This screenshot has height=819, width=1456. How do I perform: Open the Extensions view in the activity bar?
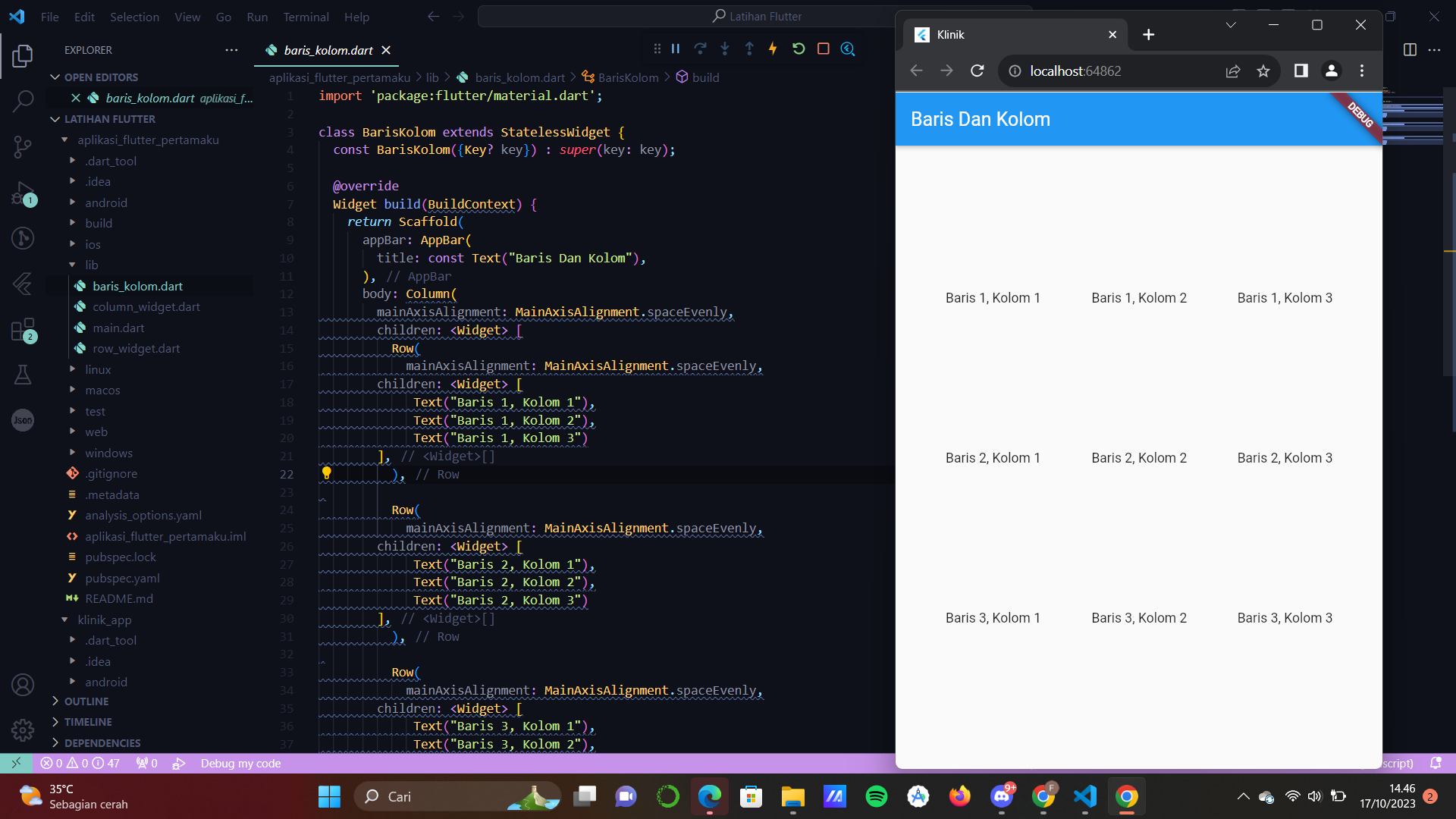coord(23,329)
